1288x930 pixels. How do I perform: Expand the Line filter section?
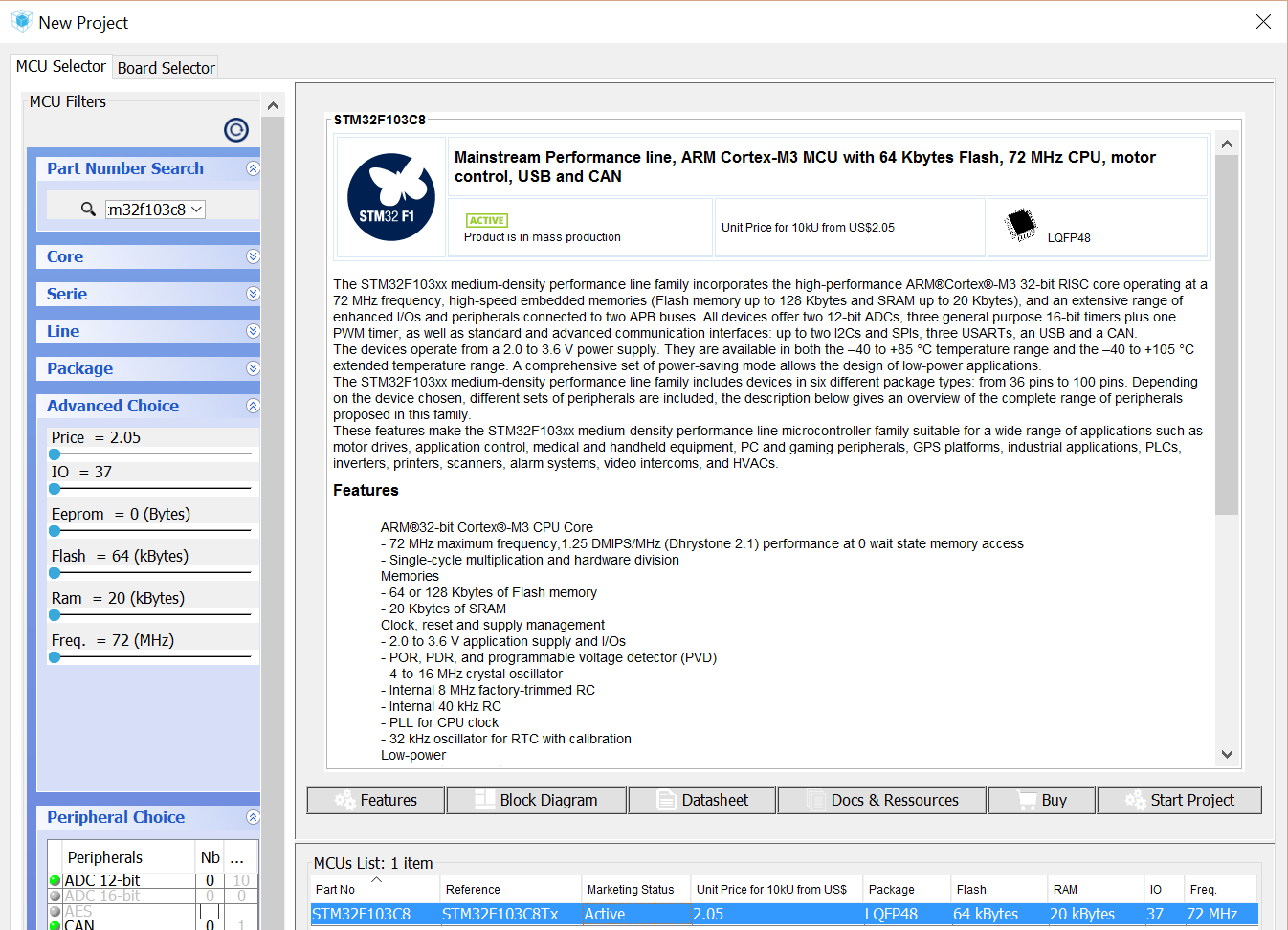point(253,331)
